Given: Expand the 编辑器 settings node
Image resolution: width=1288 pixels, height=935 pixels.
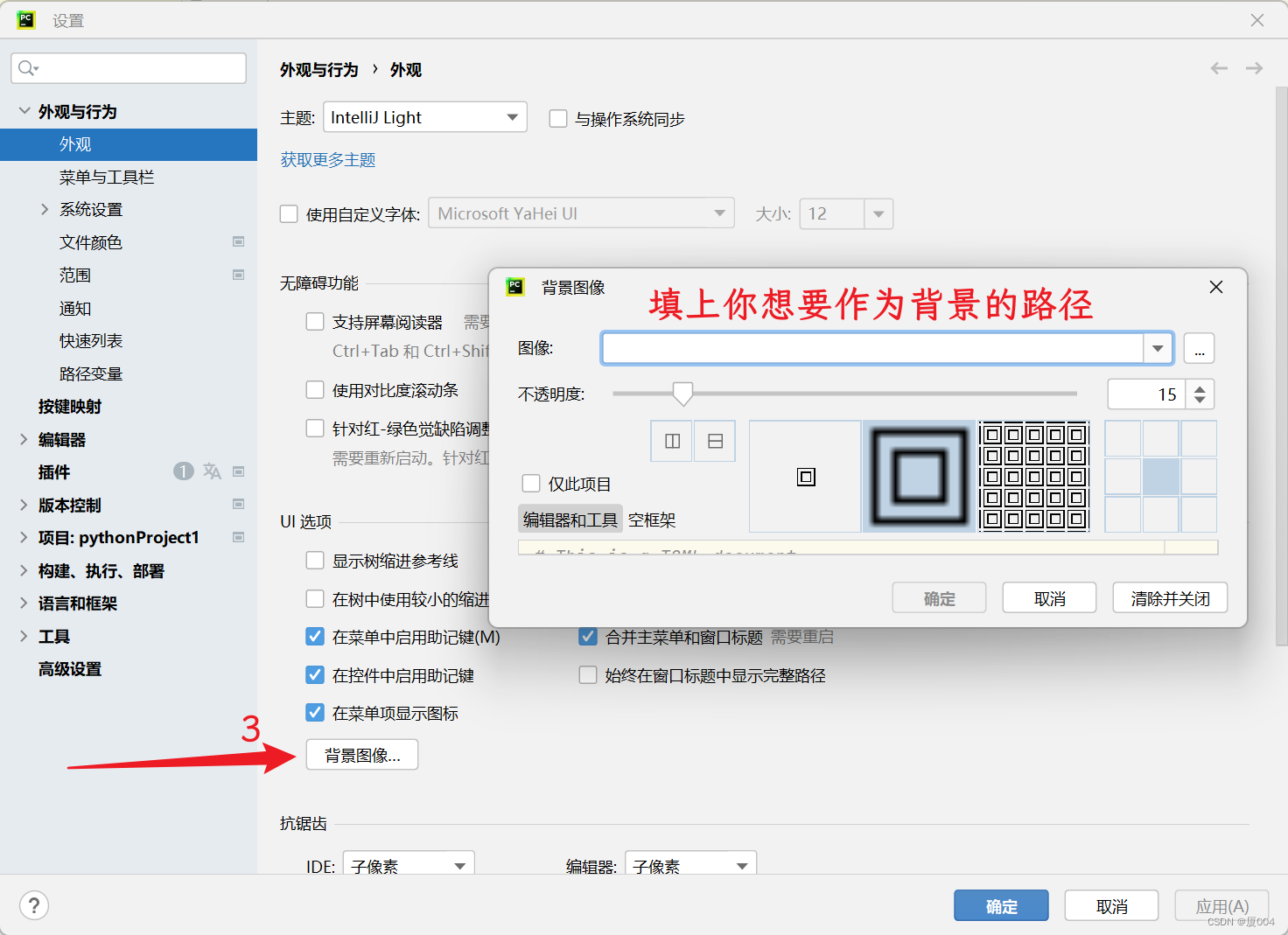Looking at the screenshot, I should tap(24, 439).
